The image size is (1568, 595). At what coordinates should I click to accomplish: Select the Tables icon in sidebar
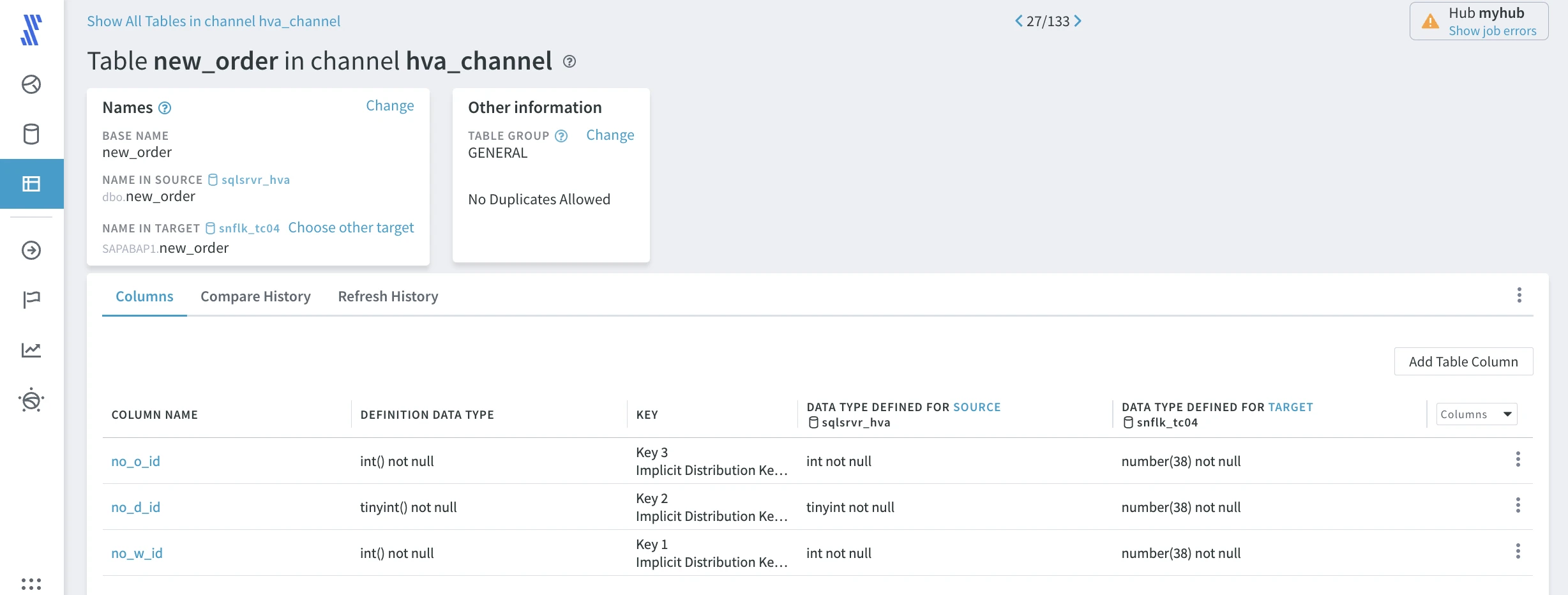pos(31,184)
